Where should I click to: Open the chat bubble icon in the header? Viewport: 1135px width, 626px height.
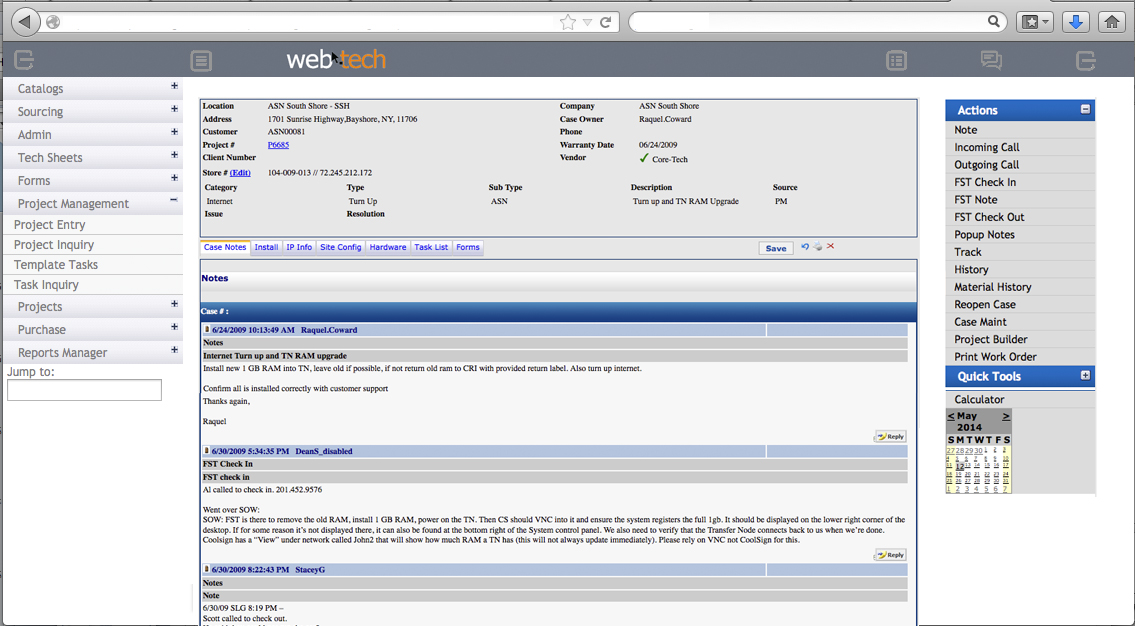tap(991, 60)
